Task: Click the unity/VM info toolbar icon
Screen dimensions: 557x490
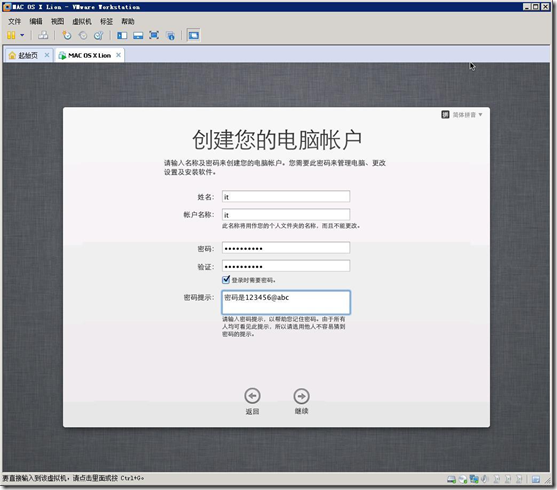Action: (171, 35)
